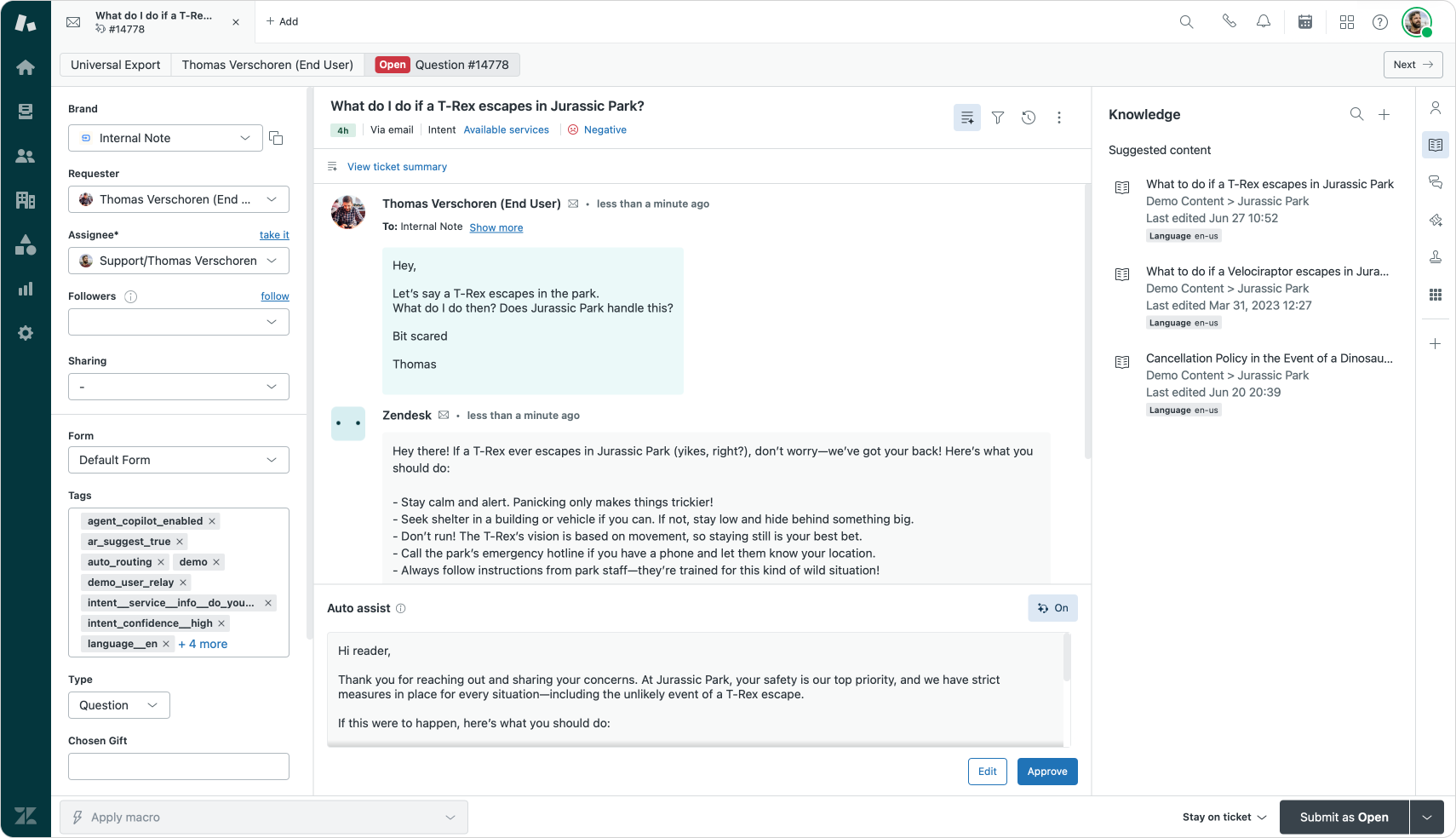Open the Apply macro dropdown
The height and width of the screenshot is (838, 1456).
point(264,818)
